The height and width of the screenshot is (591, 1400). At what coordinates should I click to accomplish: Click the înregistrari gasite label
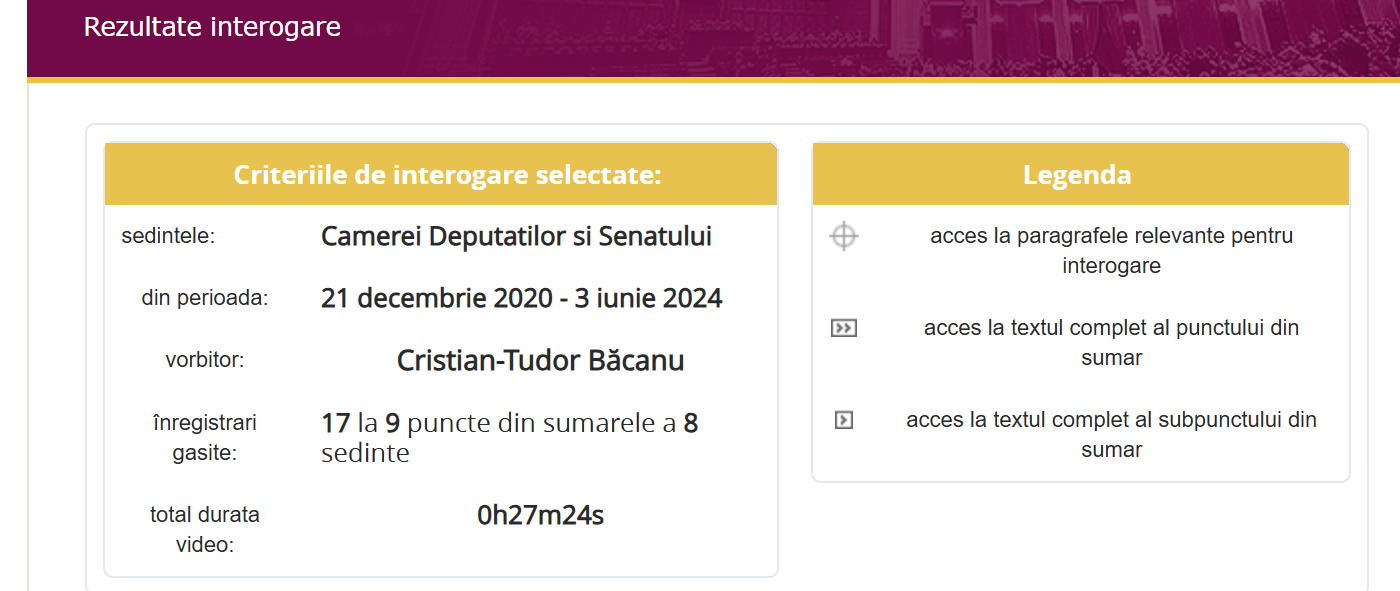pos(205,438)
